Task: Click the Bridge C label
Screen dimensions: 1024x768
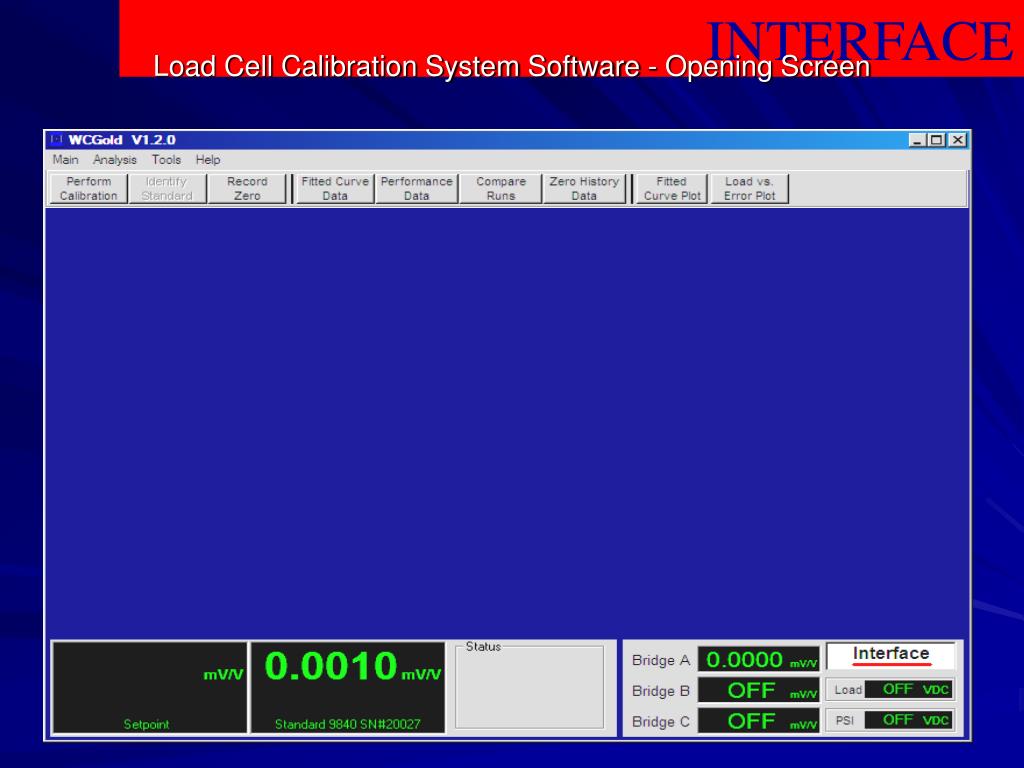Action: [660, 722]
